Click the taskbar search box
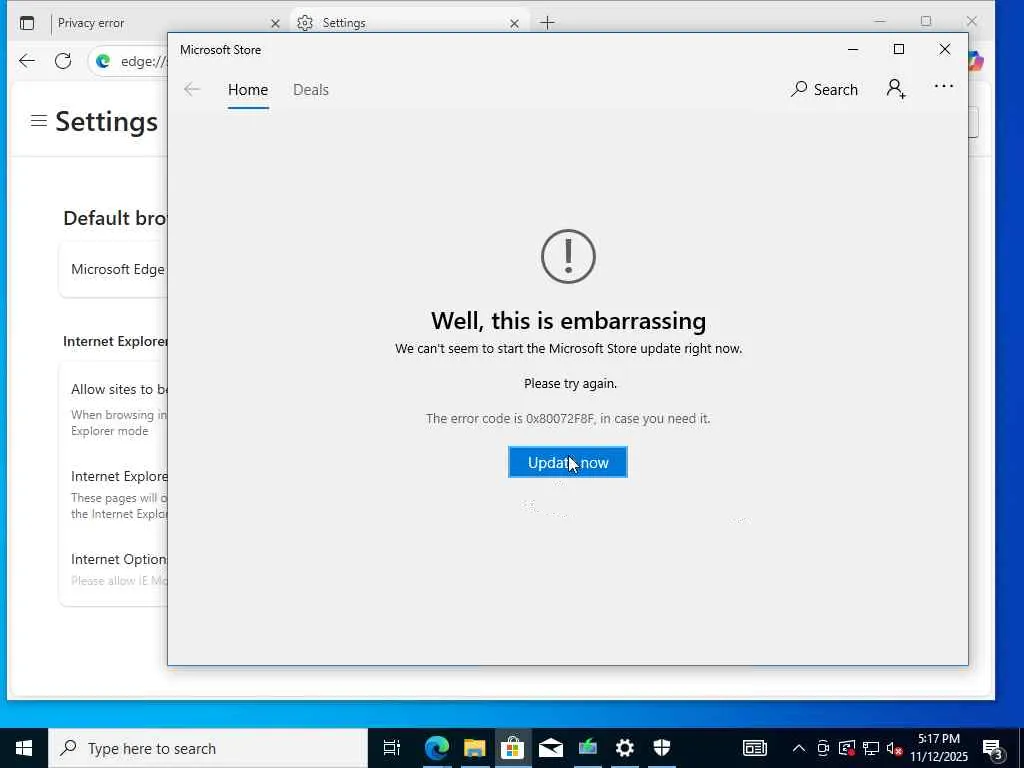The width and height of the screenshot is (1024, 768). pyautogui.click(x=208, y=748)
